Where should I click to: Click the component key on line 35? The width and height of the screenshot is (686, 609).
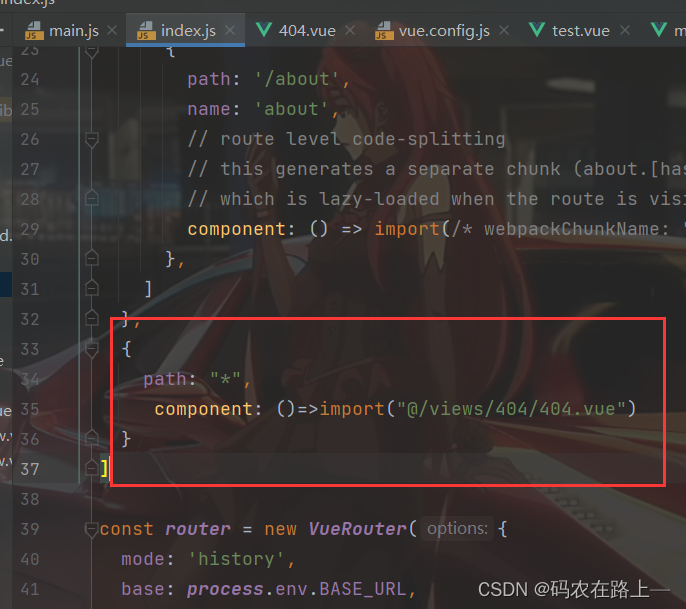tap(203, 410)
